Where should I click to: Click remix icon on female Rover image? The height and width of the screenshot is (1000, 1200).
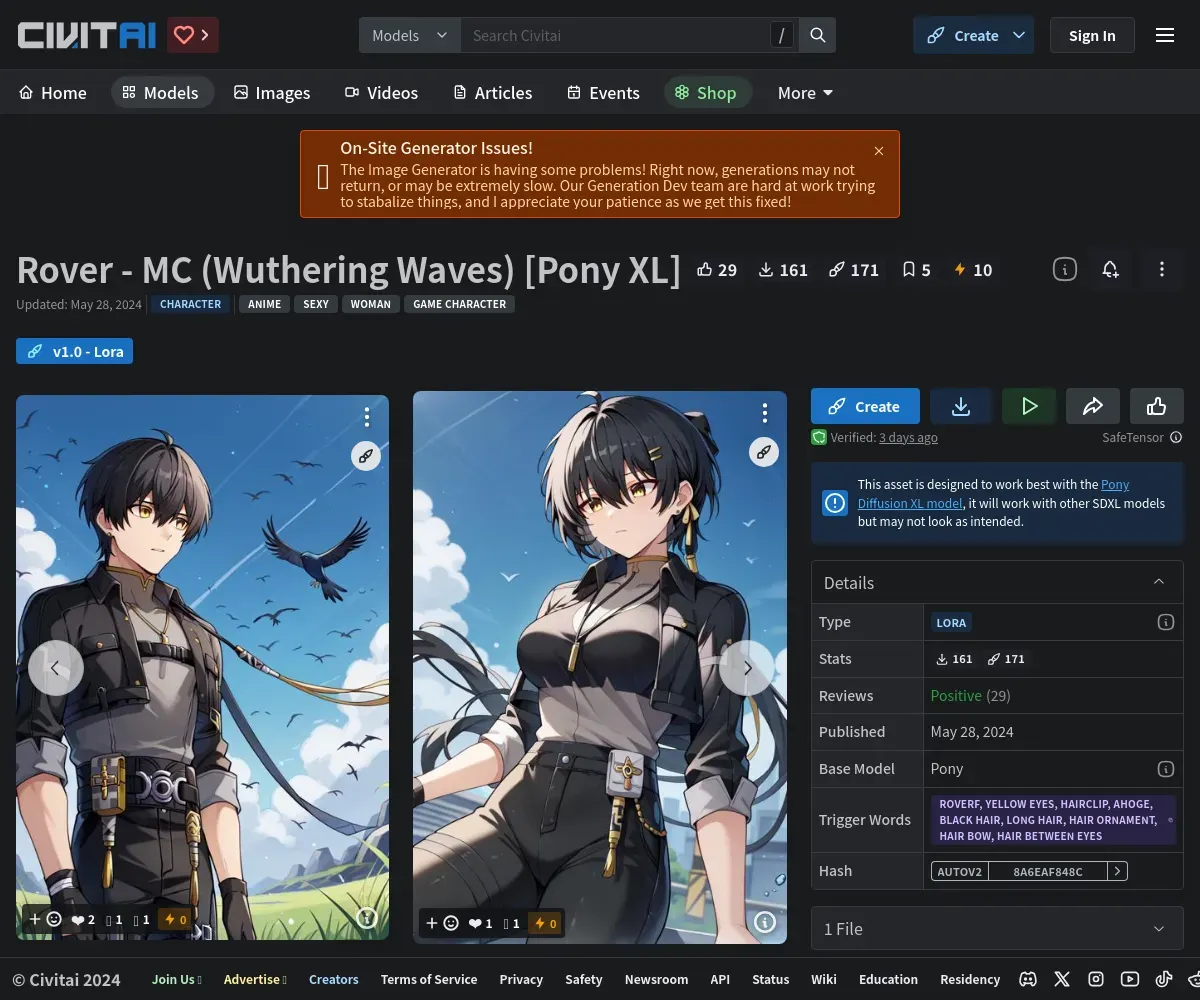pyautogui.click(x=764, y=452)
